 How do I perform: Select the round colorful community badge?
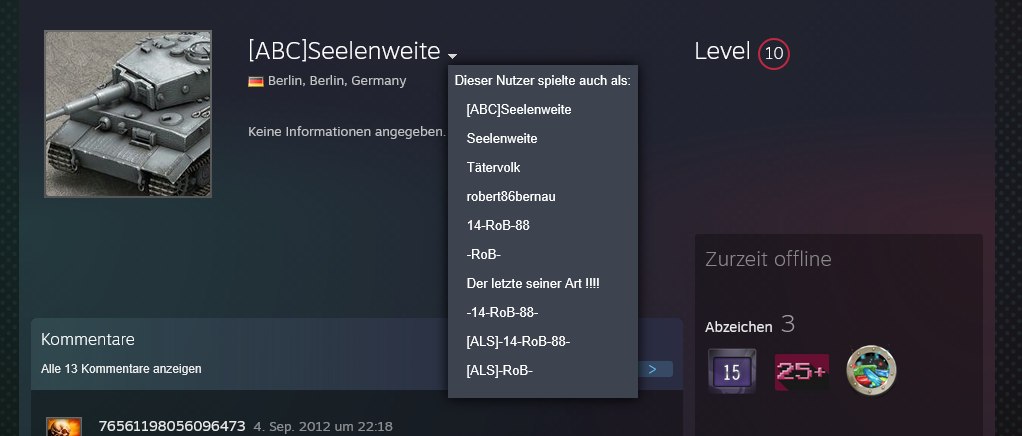(x=871, y=371)
